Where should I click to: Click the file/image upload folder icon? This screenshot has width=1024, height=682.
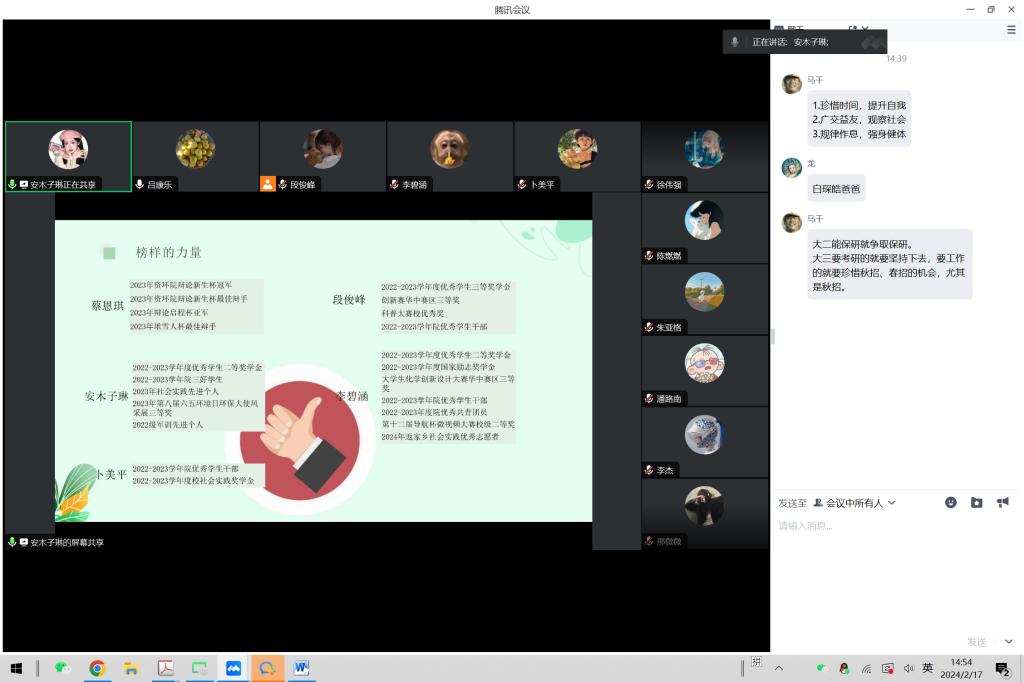(x=976, y=503)
